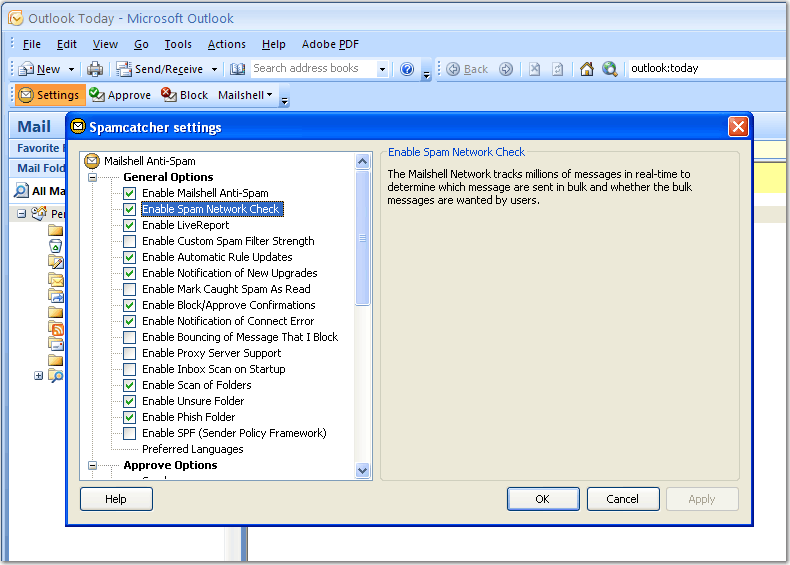790x565 pixels.
Task: Click the Approve icon in the Mailshell toolbar
Action: click(97, 95)
